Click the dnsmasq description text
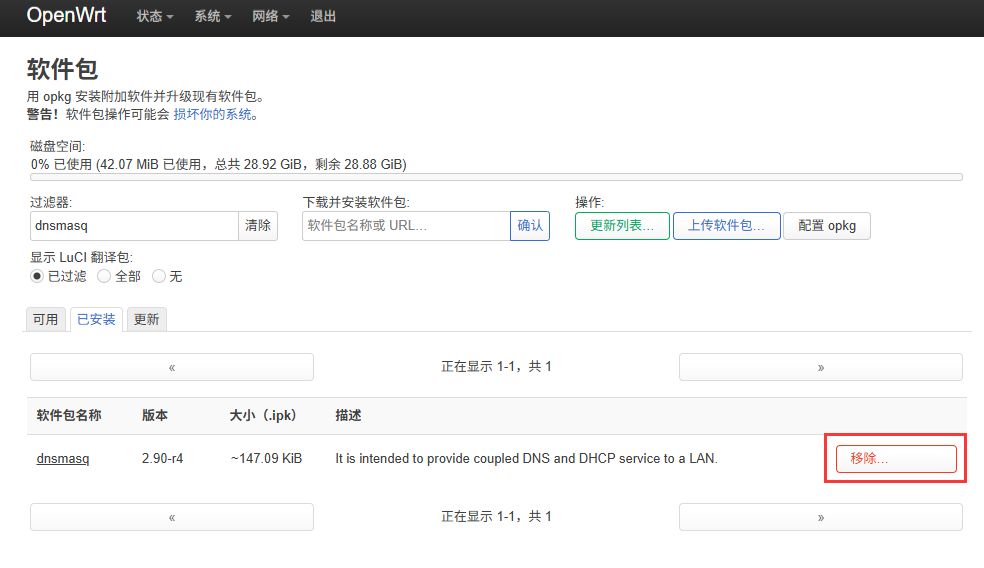984x568 pixels. pyautogui.click(x=527, y=459)
